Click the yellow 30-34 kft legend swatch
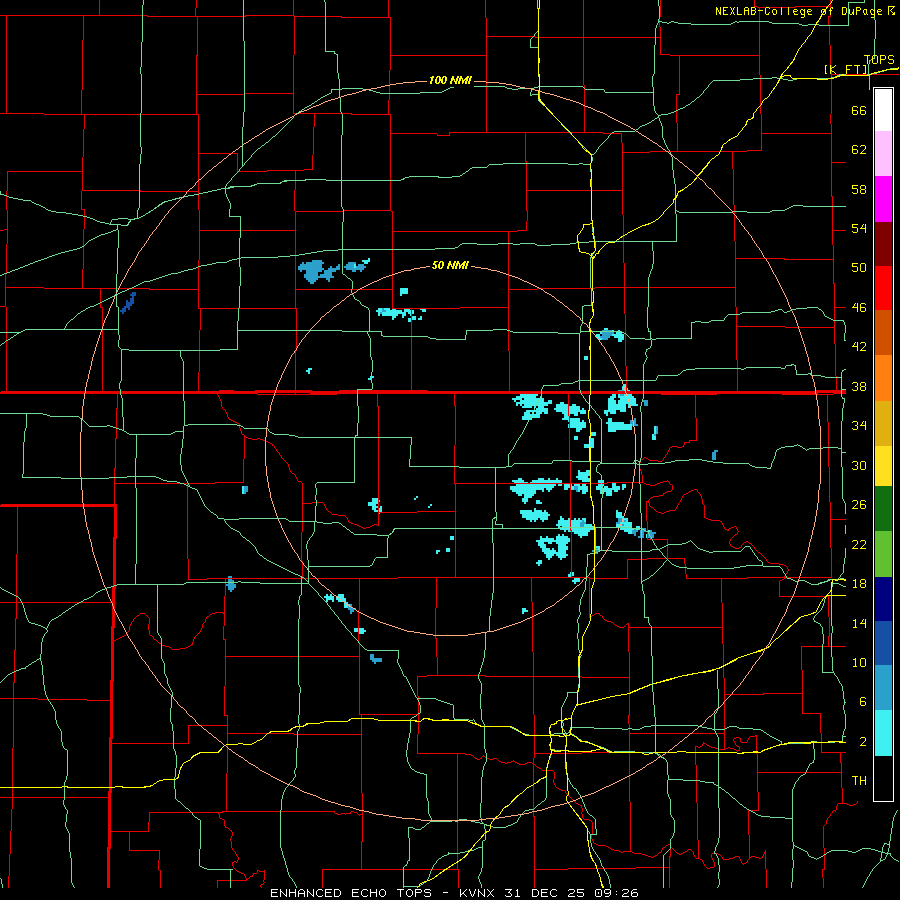 click(883, 466)
